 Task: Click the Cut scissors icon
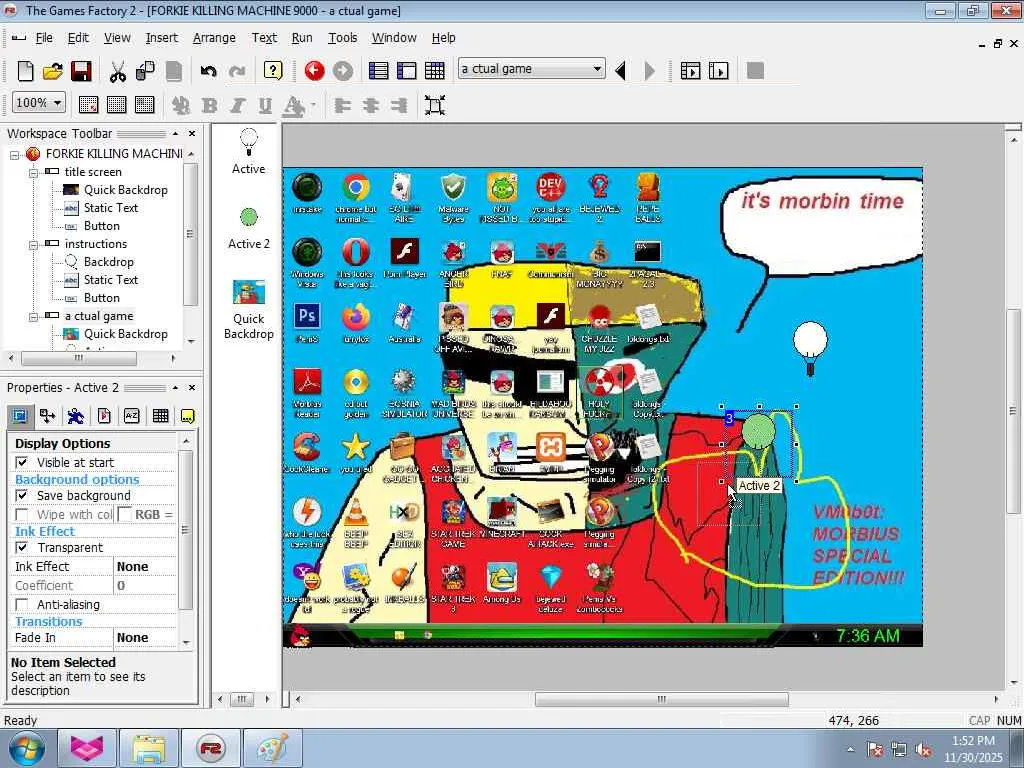pos(118,71)
